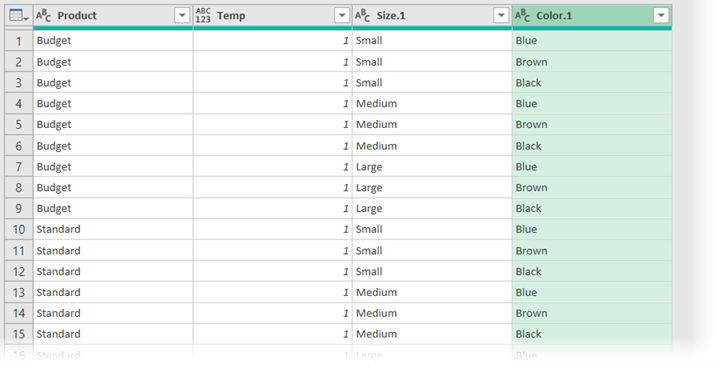Viewport: 721px width, 367px height.
Task: Select row number 10
Action: [19, 229]
